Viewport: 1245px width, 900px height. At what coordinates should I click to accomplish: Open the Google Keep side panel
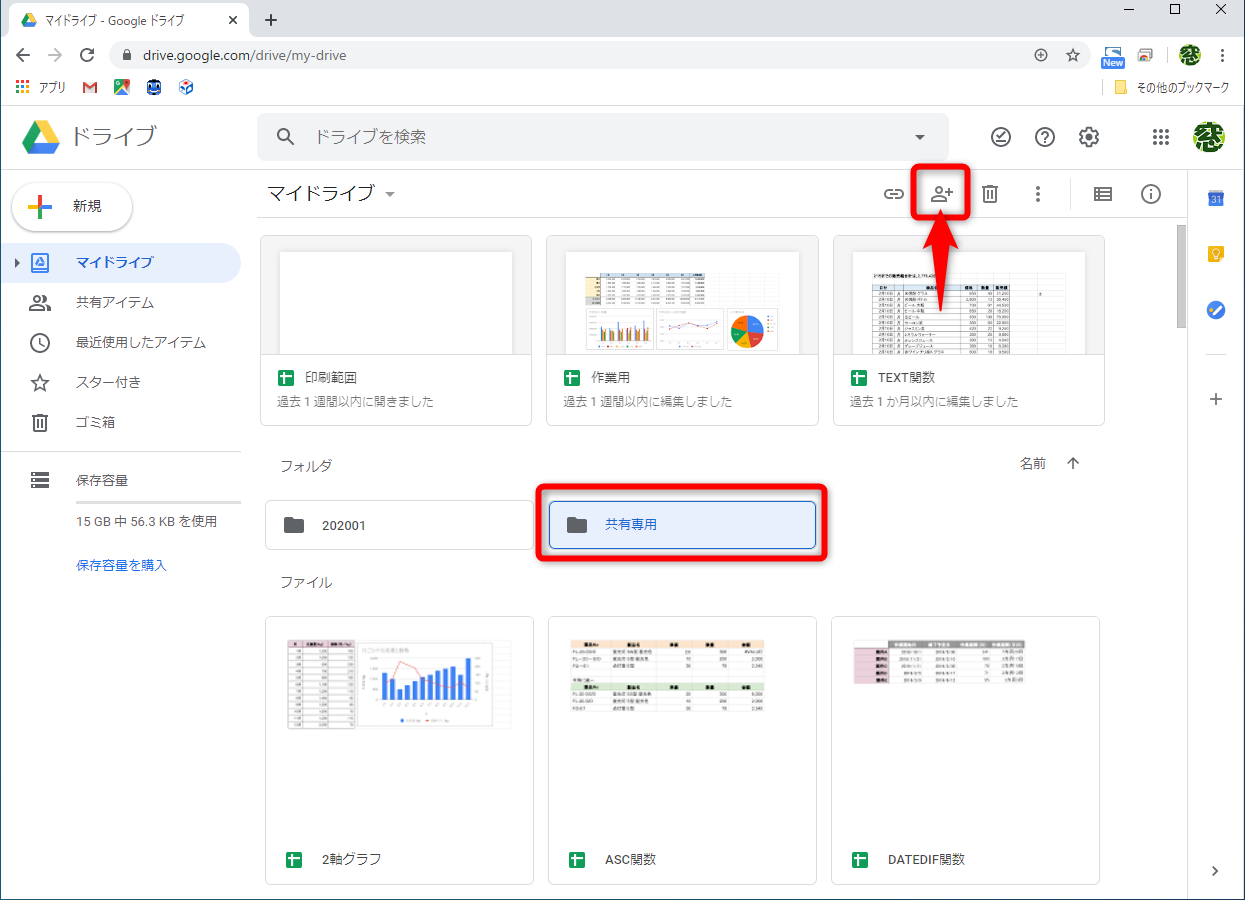pos(1215,254)
